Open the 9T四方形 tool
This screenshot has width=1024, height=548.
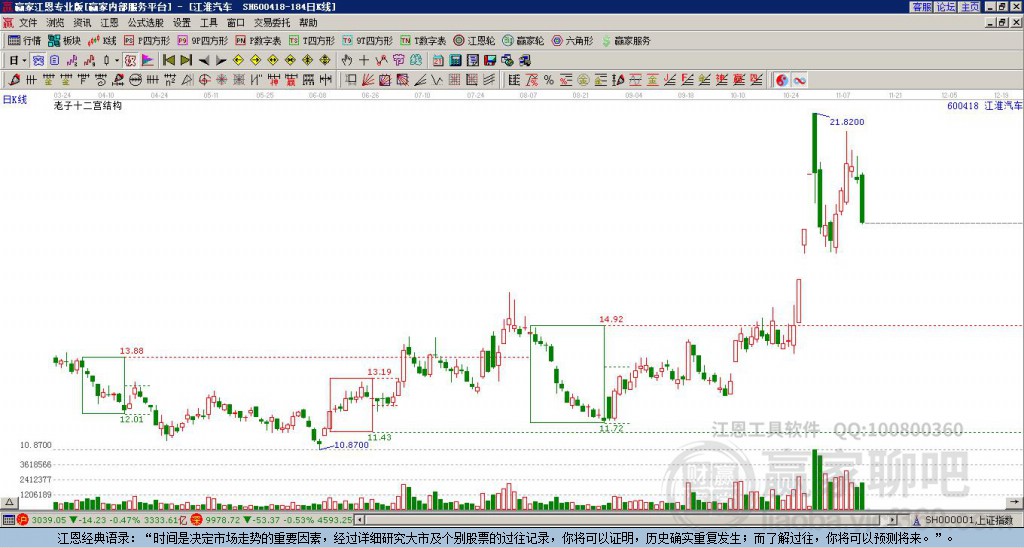coord(368,40)
